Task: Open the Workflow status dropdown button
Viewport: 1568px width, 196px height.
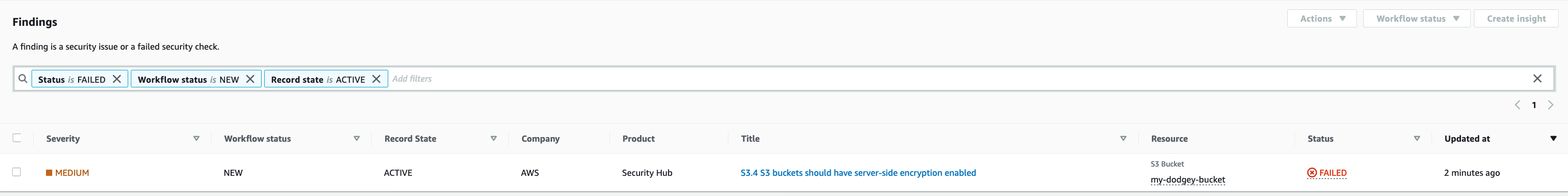Action: [1417, 18]
